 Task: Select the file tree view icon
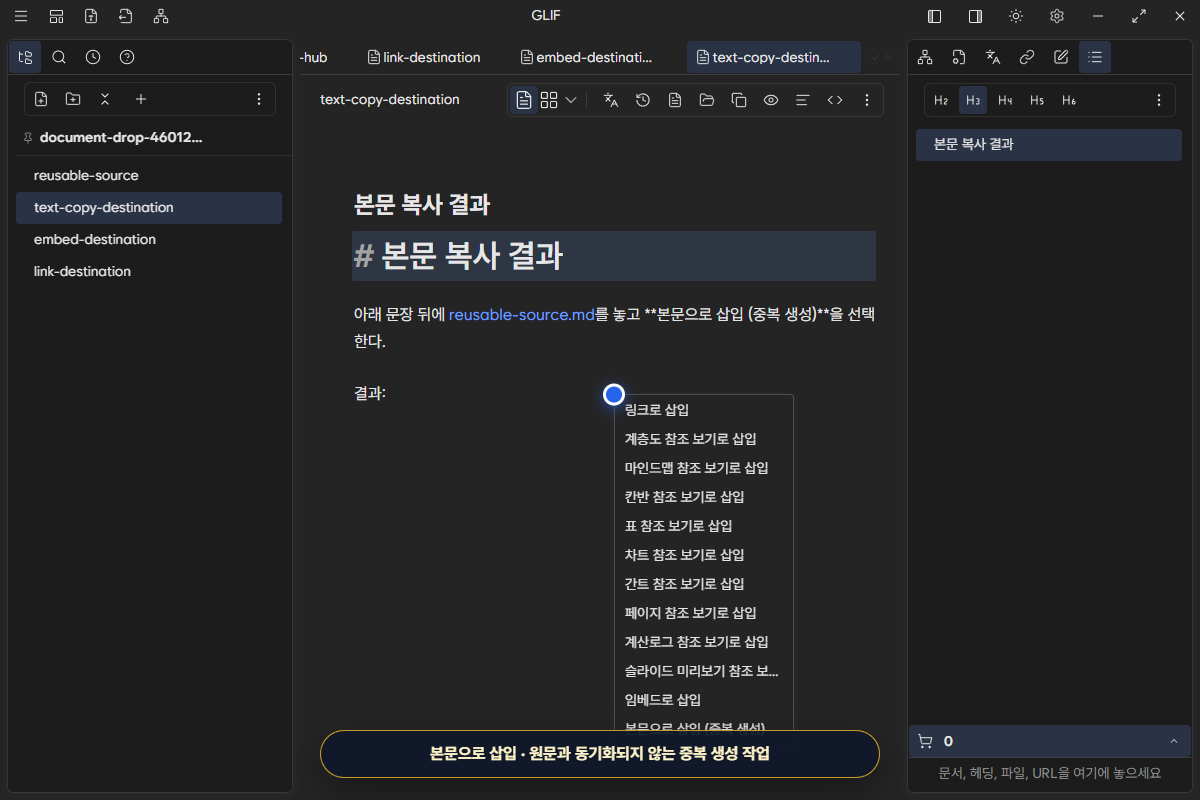25,57
